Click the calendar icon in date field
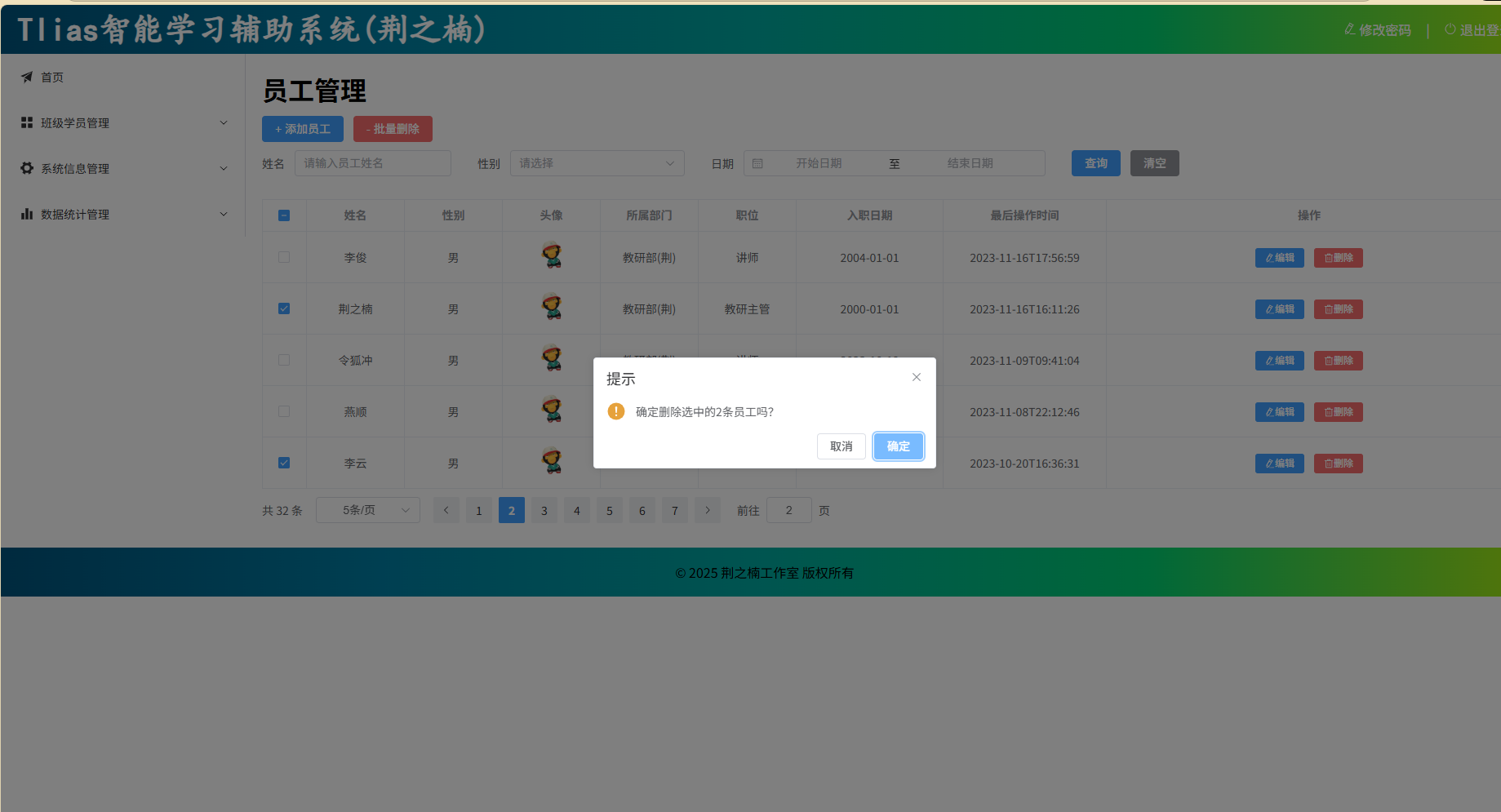Screen dimensions: 1501x812 (757, 163)
